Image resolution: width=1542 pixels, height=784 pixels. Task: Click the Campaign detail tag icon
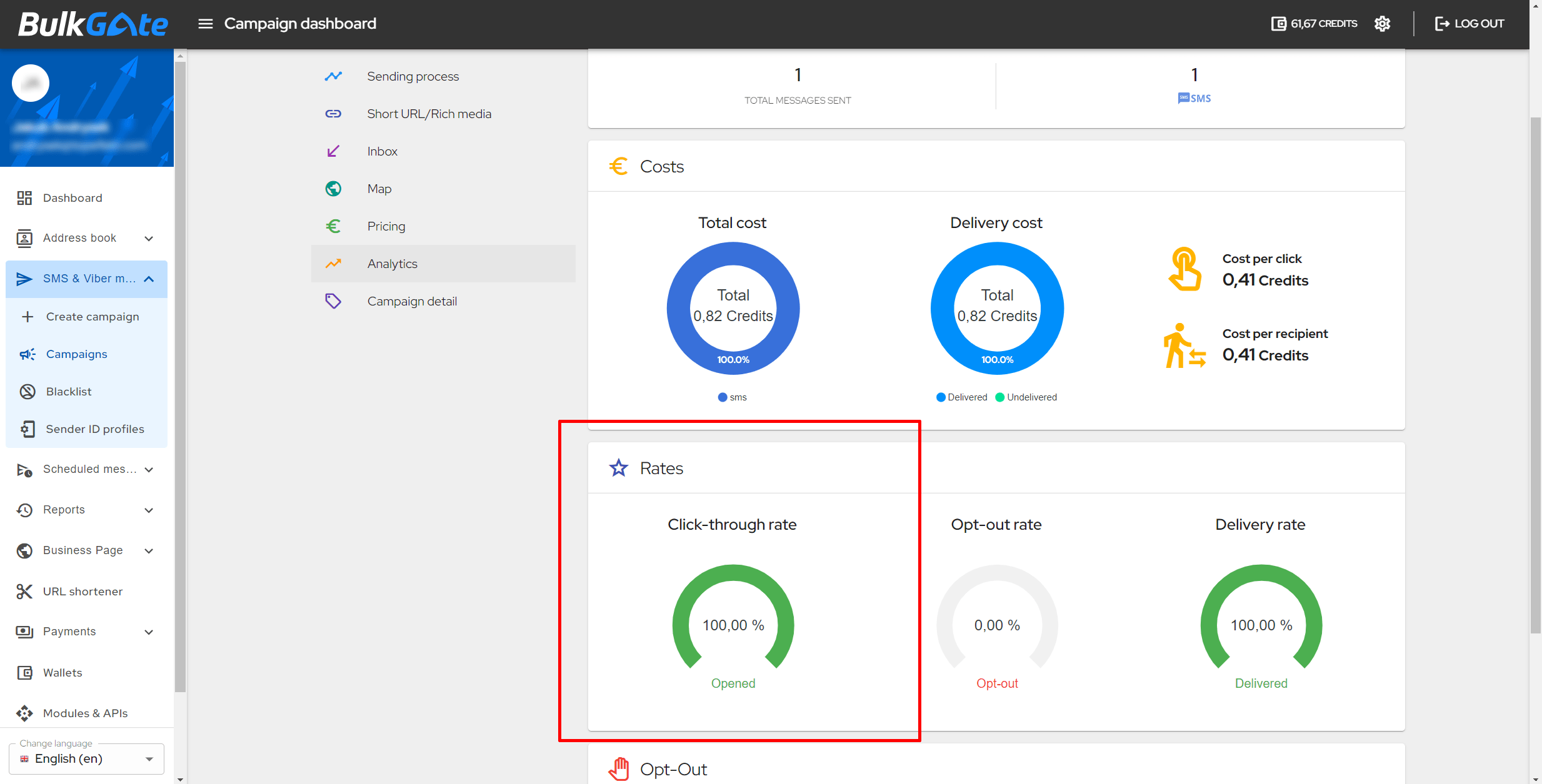pyautogui.click(x=333, y=301)
